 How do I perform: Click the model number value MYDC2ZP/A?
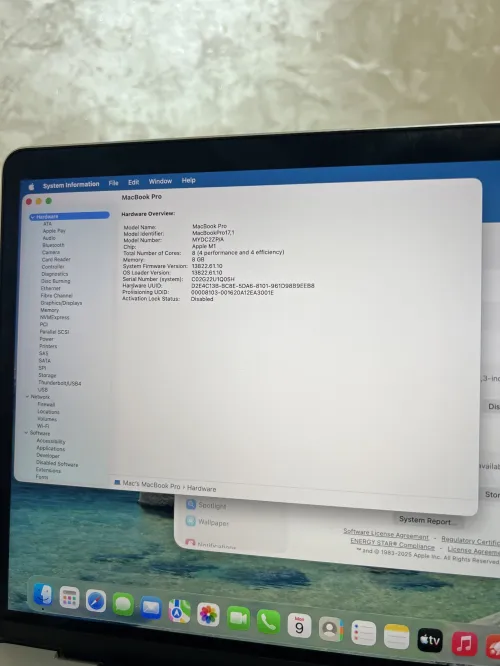click(x=208, y=240)
